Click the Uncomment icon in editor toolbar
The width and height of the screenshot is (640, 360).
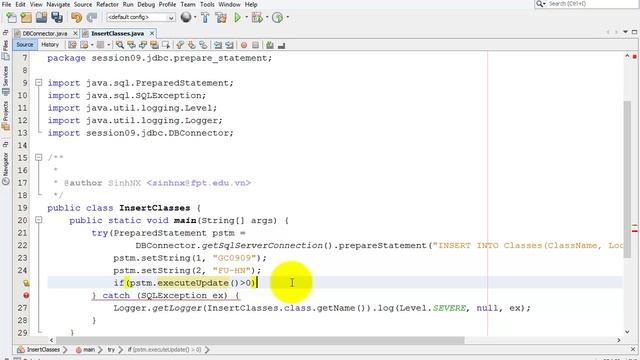click(x=281, y=45)
